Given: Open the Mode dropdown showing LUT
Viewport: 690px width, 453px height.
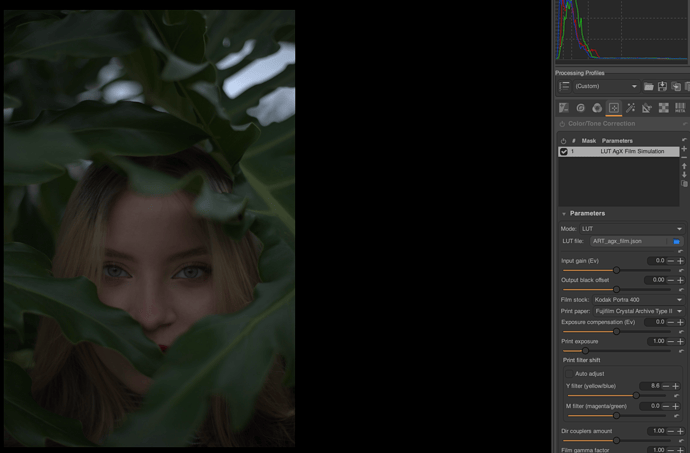Looking at the screenshot, I should [632, 229].
